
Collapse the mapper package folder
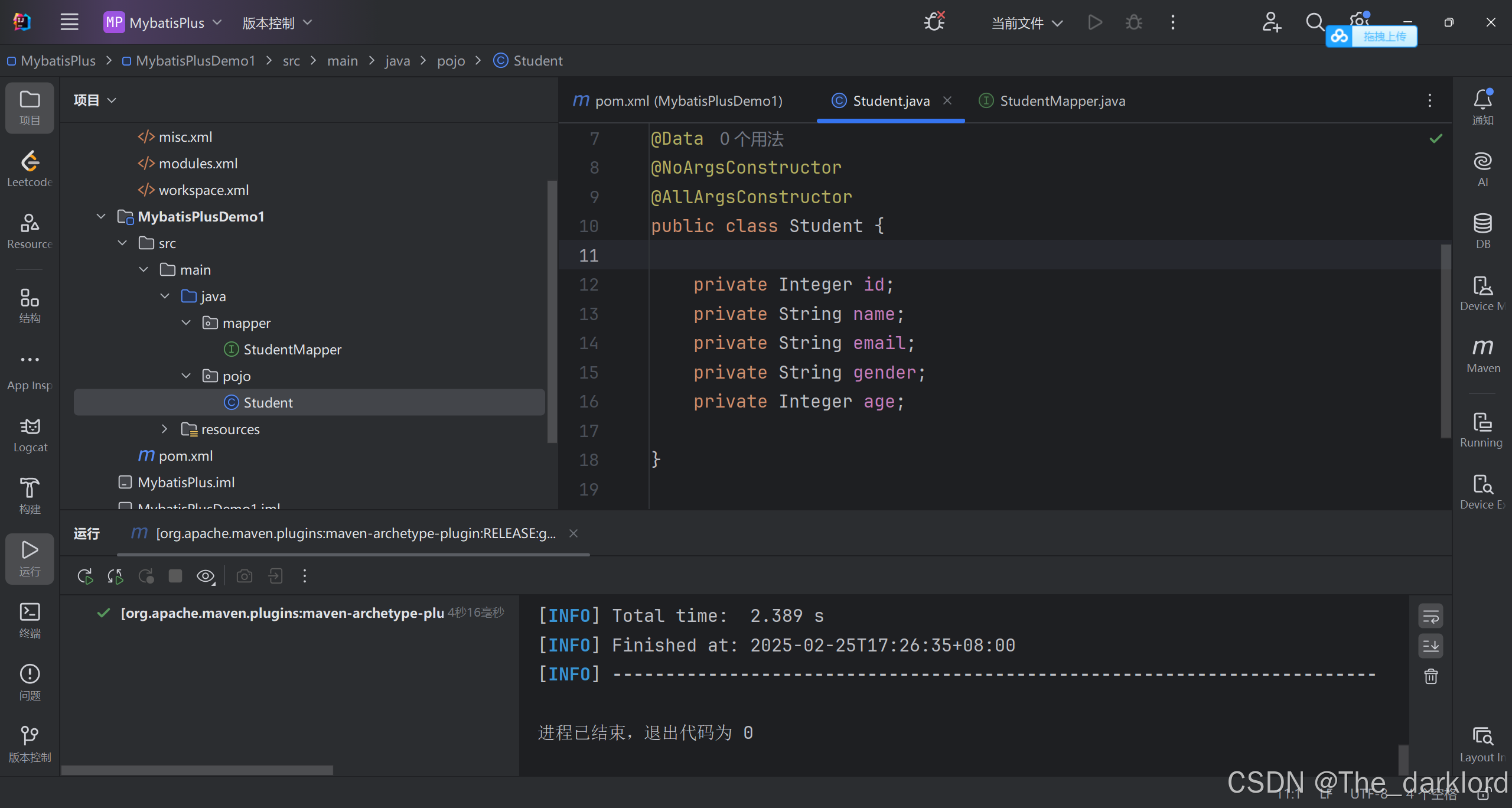click(186, 322)
